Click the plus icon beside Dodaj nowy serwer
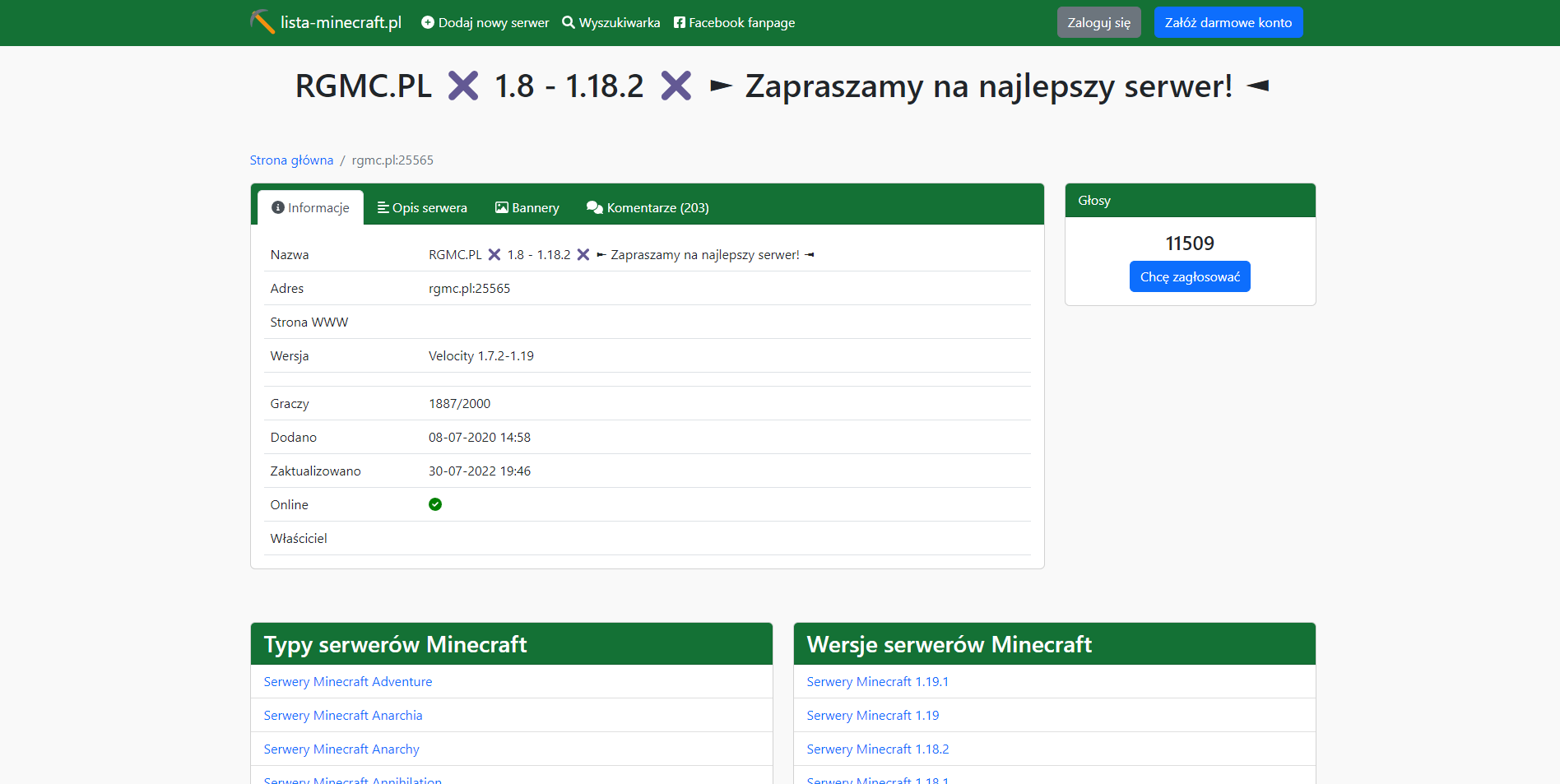 pos(428,22)
